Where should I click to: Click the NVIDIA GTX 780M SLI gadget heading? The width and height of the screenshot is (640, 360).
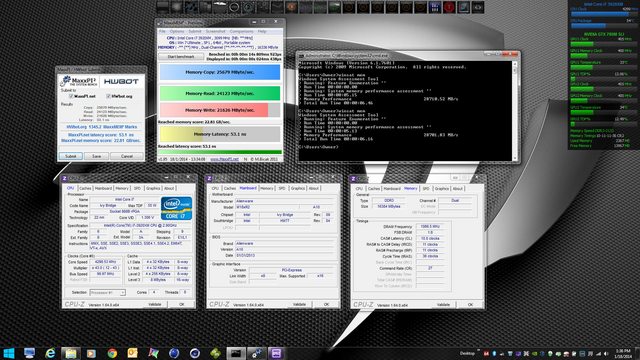pyautogui.click(x=603, y=34)
